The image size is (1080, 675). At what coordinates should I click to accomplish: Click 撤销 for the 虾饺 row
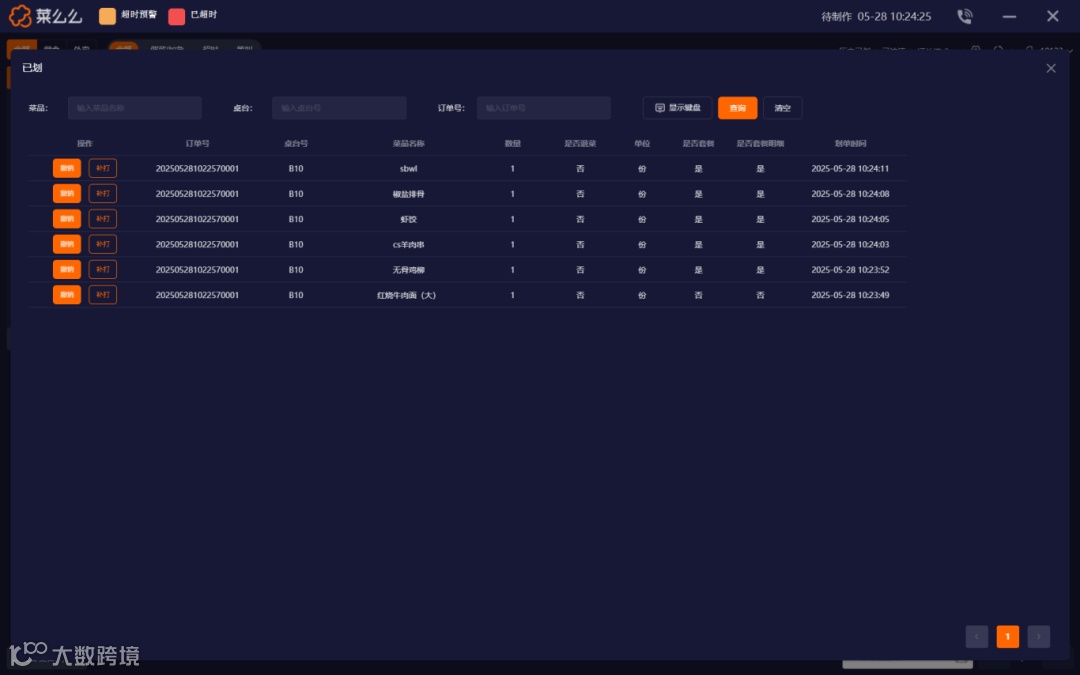pos(67,219)
